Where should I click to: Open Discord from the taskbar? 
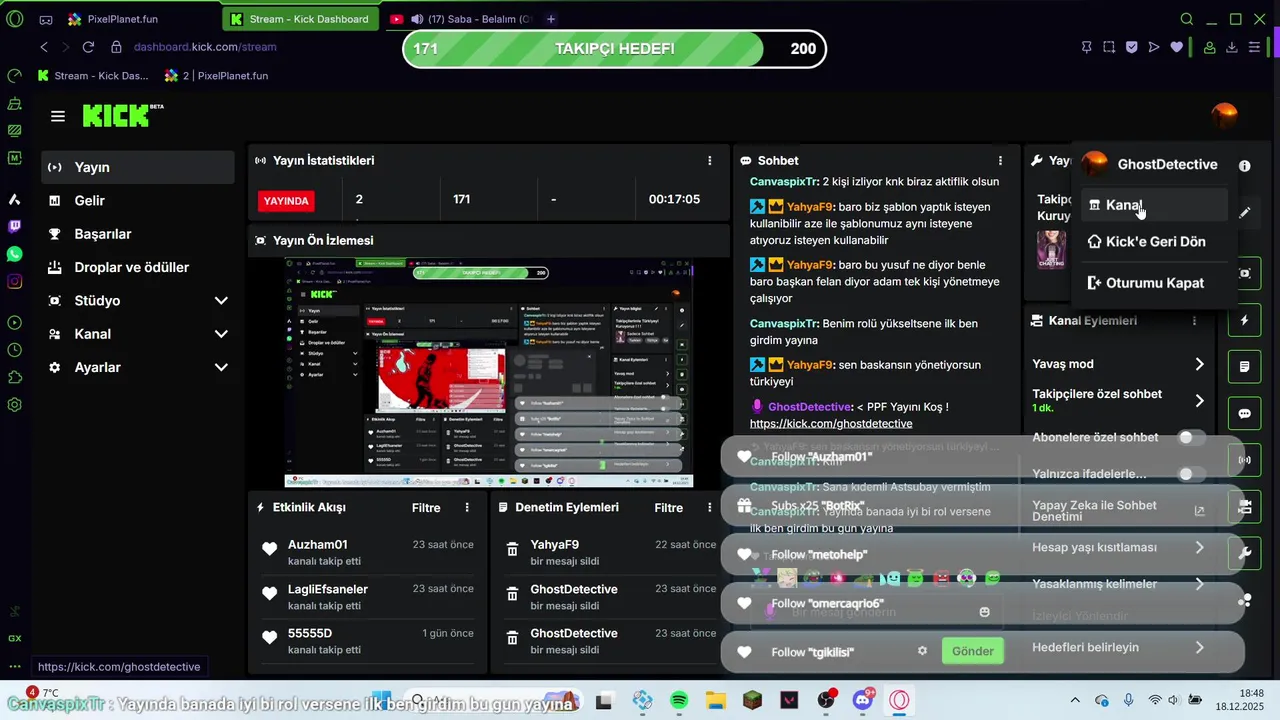point(863,700)
